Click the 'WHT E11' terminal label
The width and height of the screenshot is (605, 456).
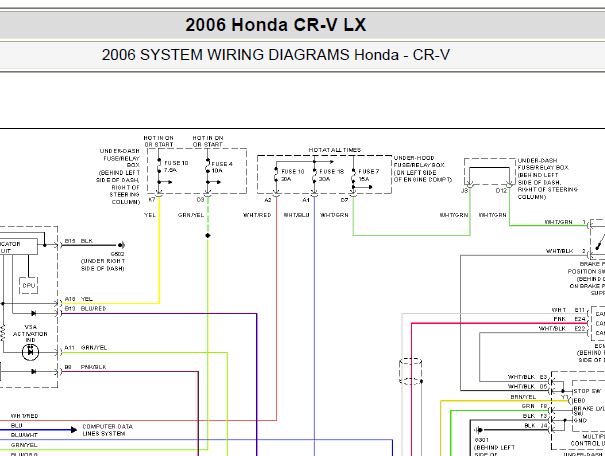pyautogui.click(x=568, y=310)
